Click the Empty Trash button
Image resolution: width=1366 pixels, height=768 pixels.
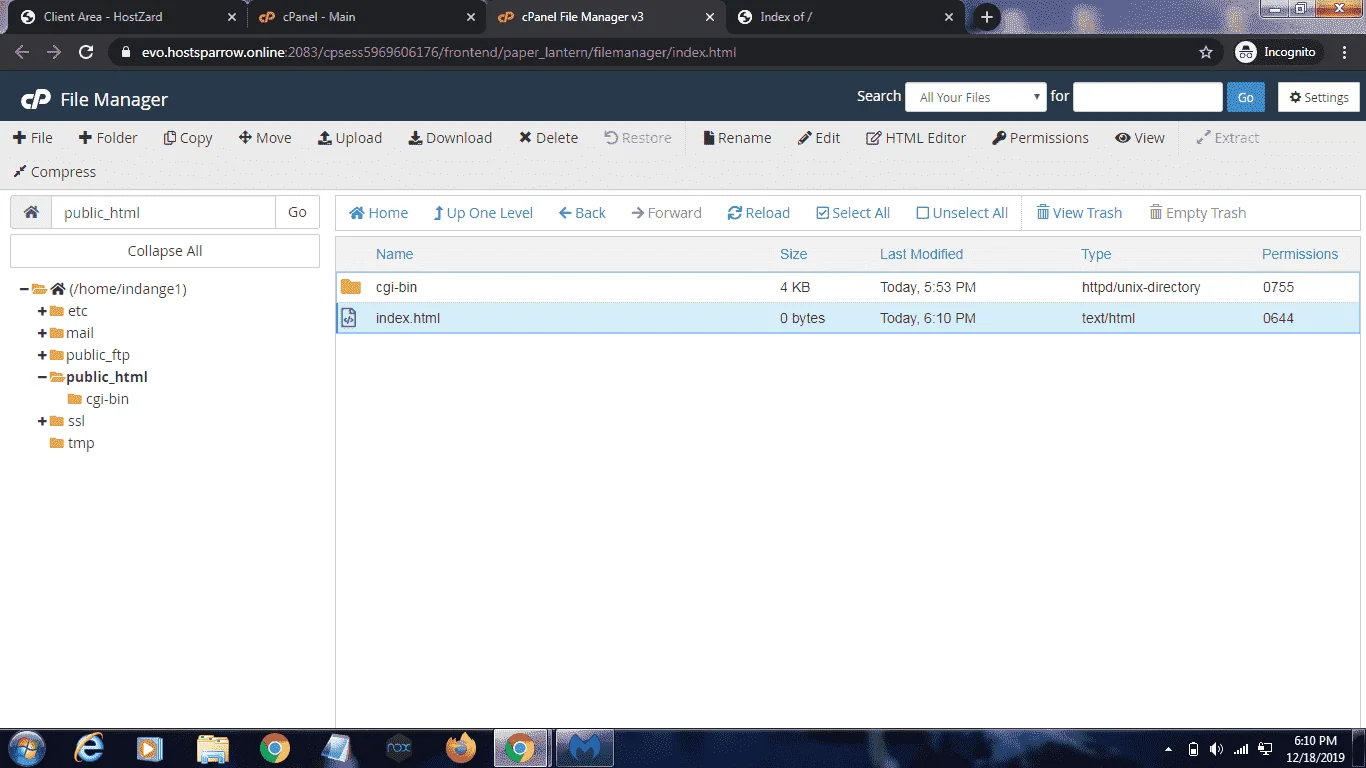[1197, 213]
